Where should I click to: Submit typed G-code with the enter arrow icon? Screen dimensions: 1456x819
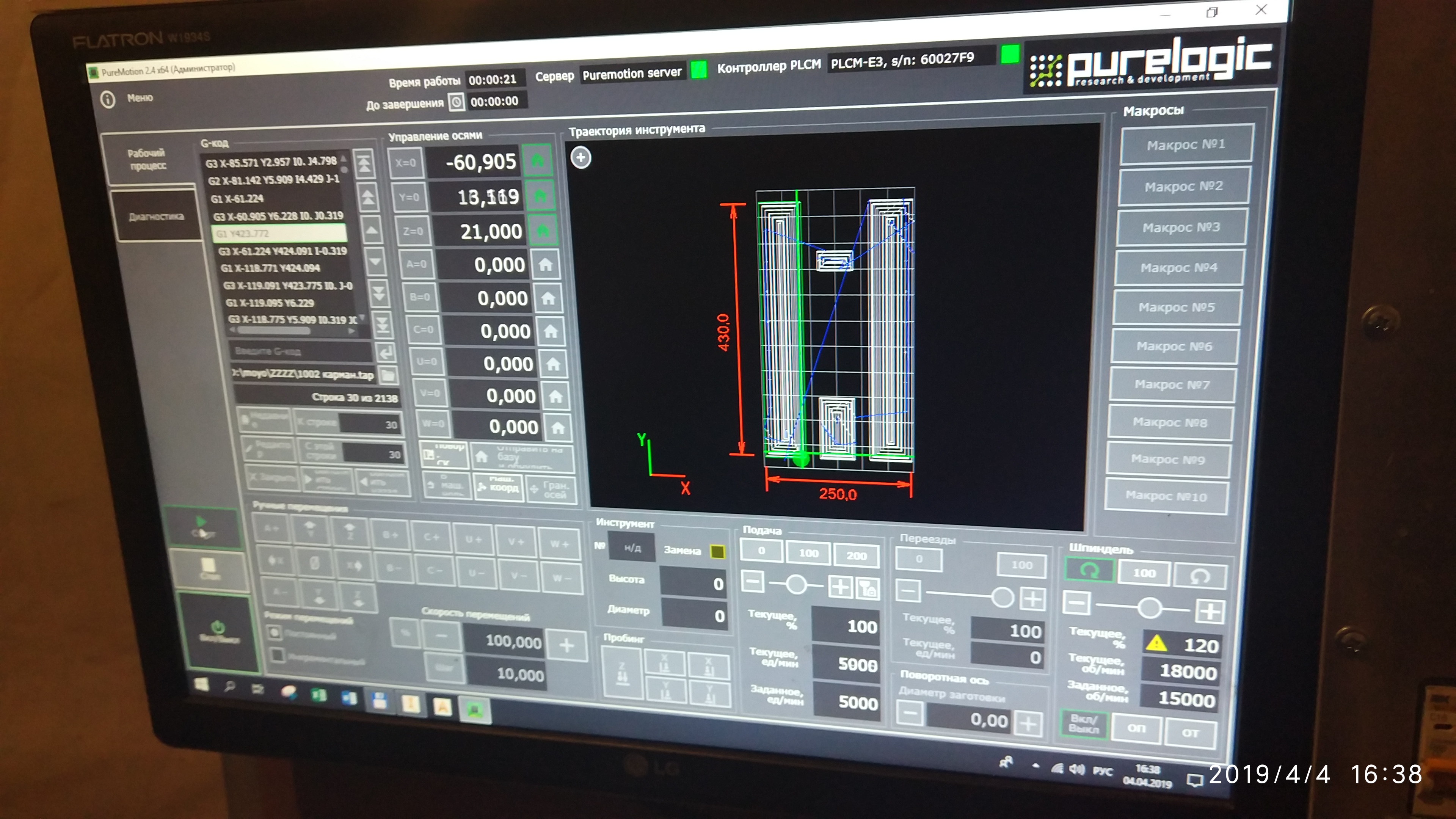[x=386, y=353]
